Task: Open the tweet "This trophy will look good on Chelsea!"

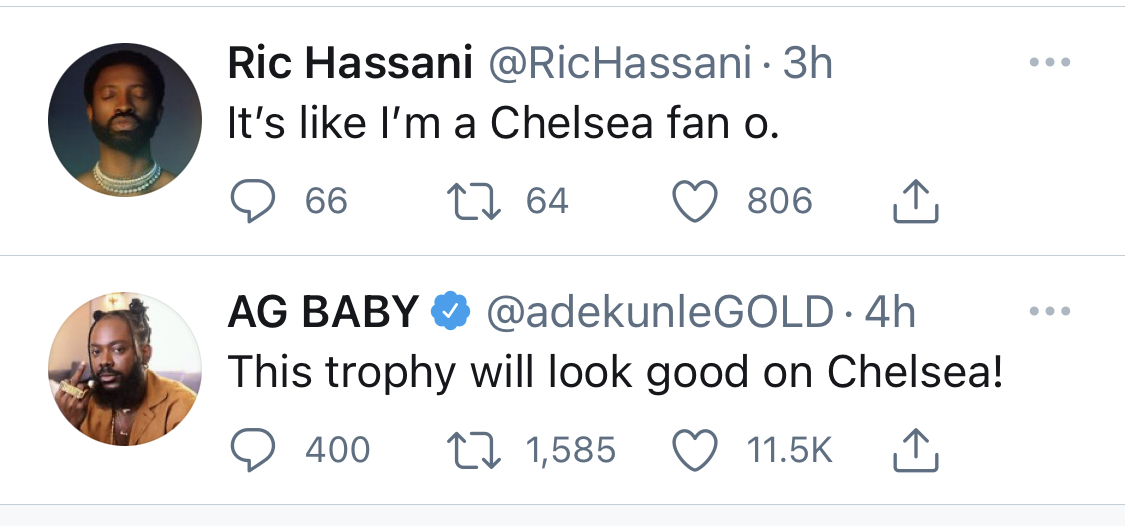Action: (615, 373)
